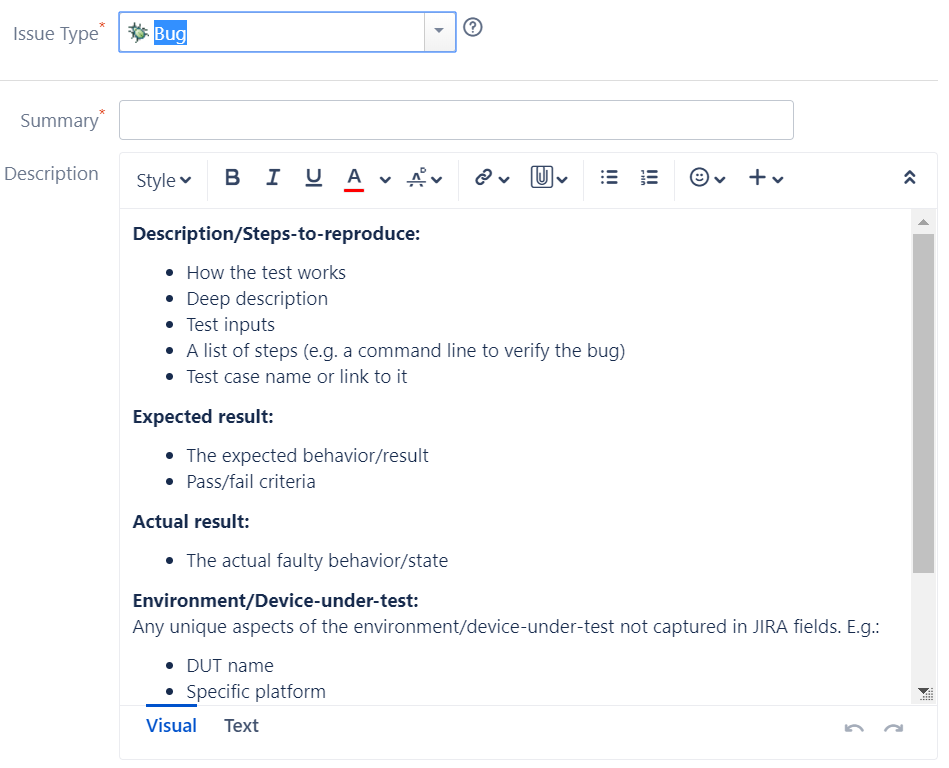Select the Bug issue type field
Viewport: 949px width, 768px height.
click(x=287, y=31)
